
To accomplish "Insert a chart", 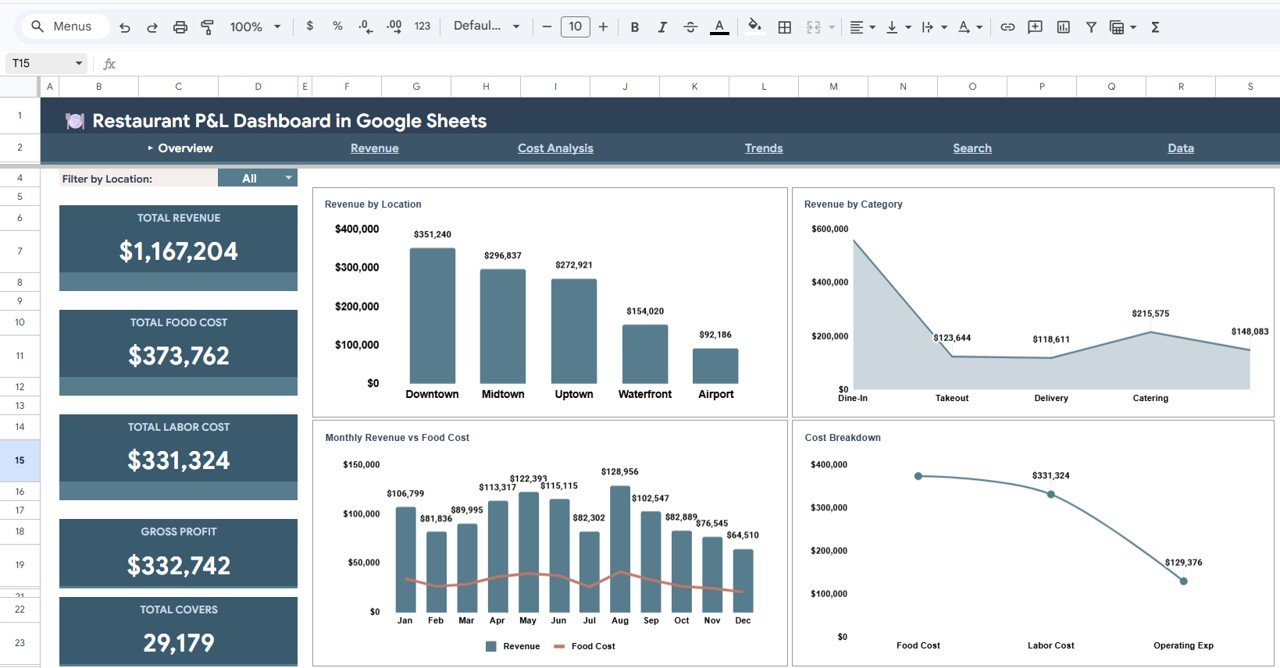I will coord(1062,26).
